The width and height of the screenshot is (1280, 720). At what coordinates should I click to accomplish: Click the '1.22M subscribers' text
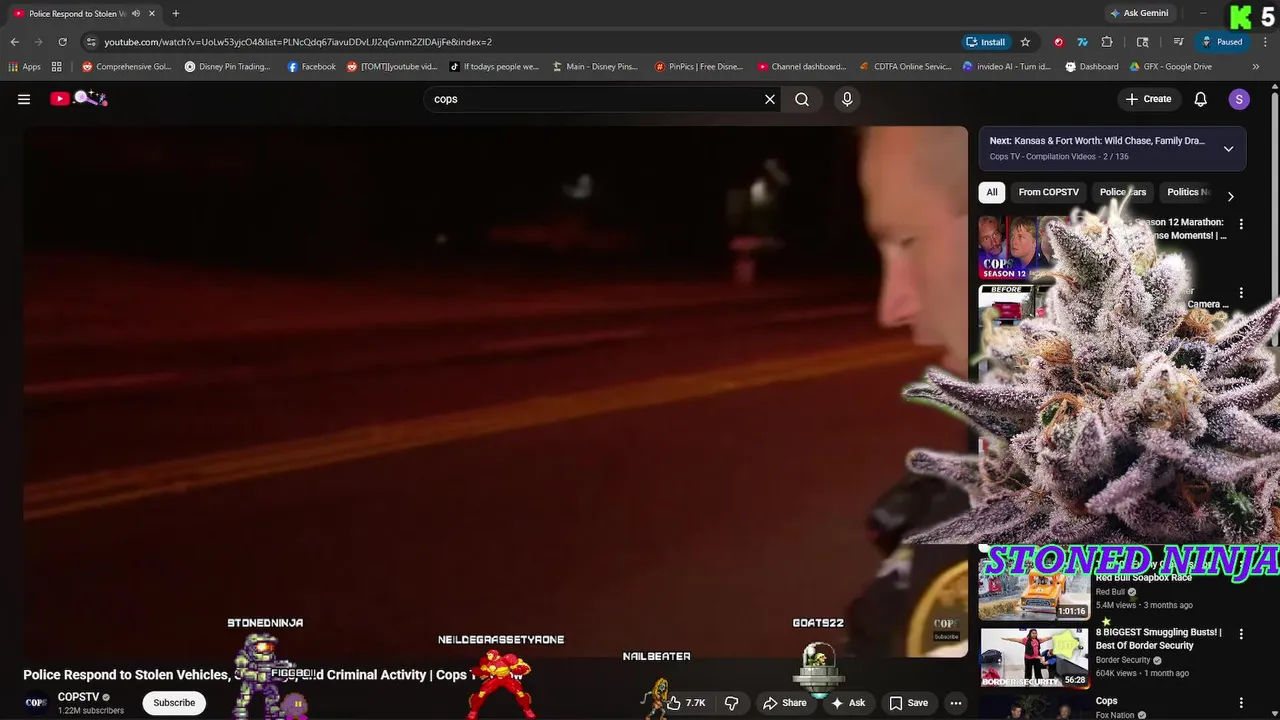click(x=91, y=711)
